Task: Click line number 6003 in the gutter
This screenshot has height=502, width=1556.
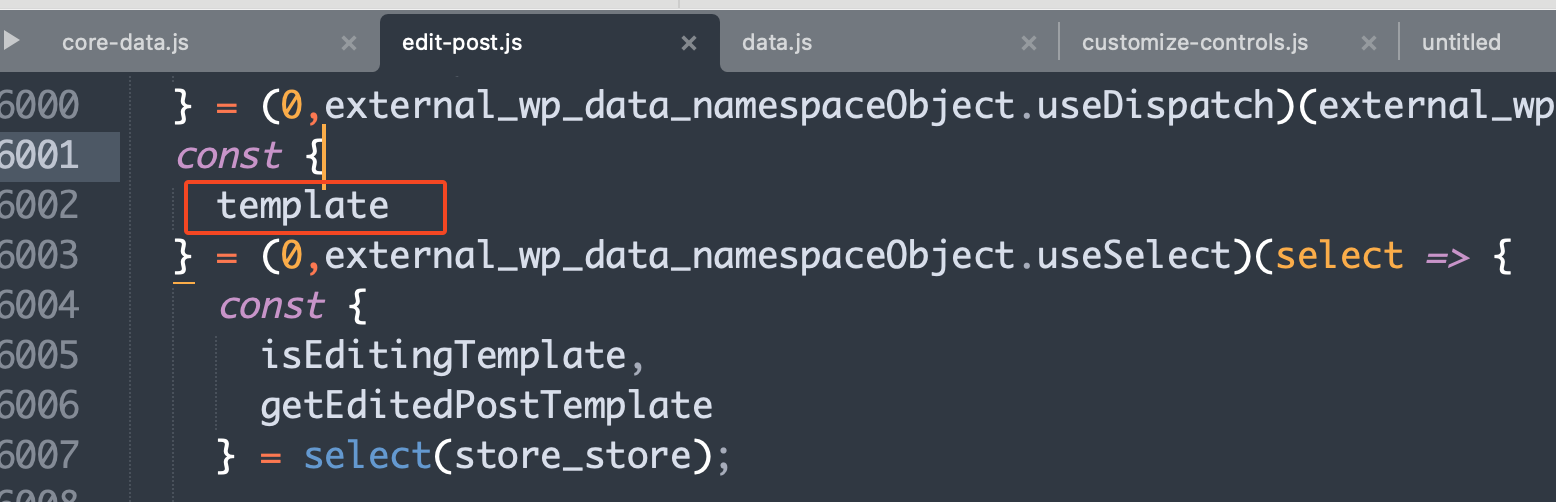Action: [x=40, y=256]
